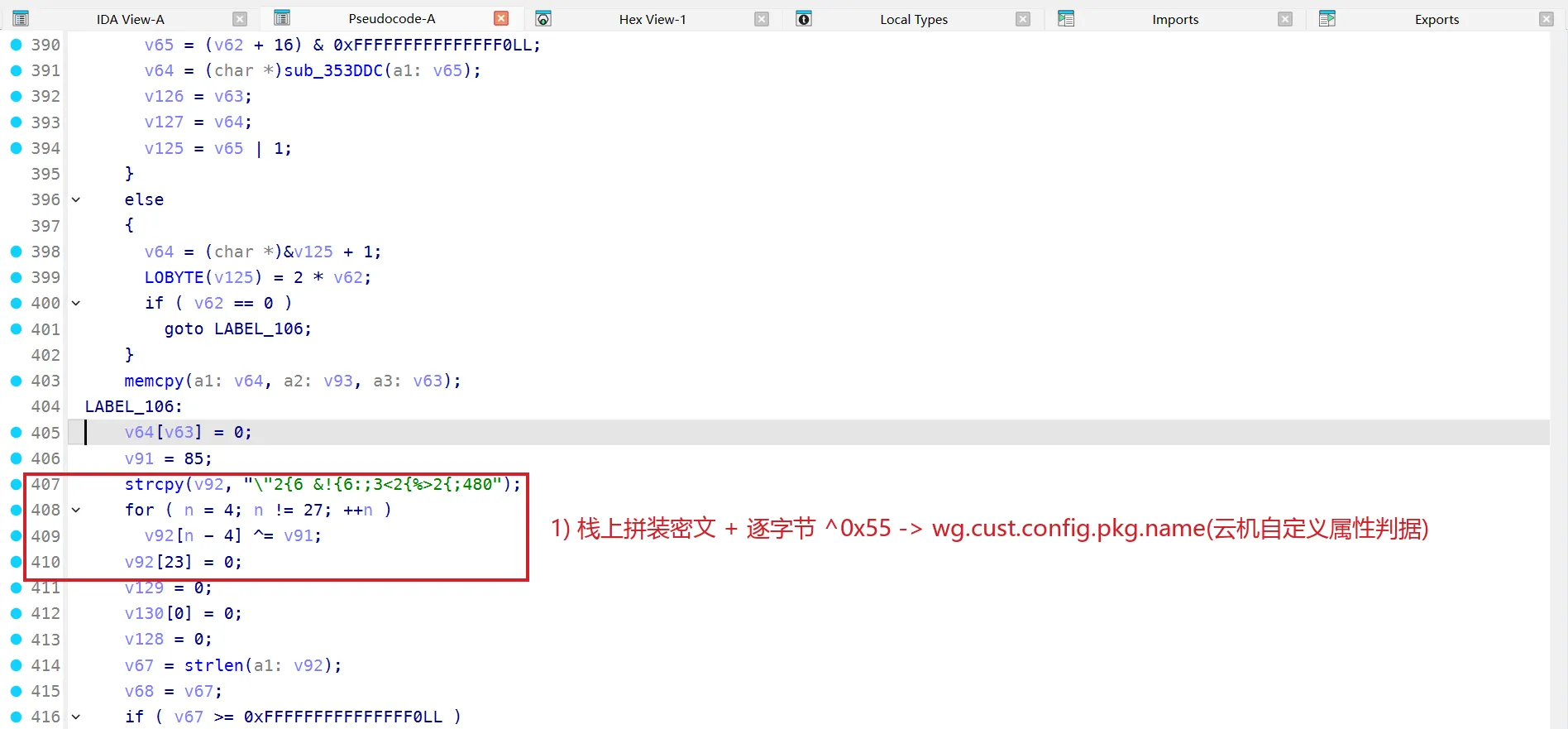The height and width of the screenshot is (729, 1568).
Task: Click the memcpy call on line 403
Action: click(x=154, y=381)
